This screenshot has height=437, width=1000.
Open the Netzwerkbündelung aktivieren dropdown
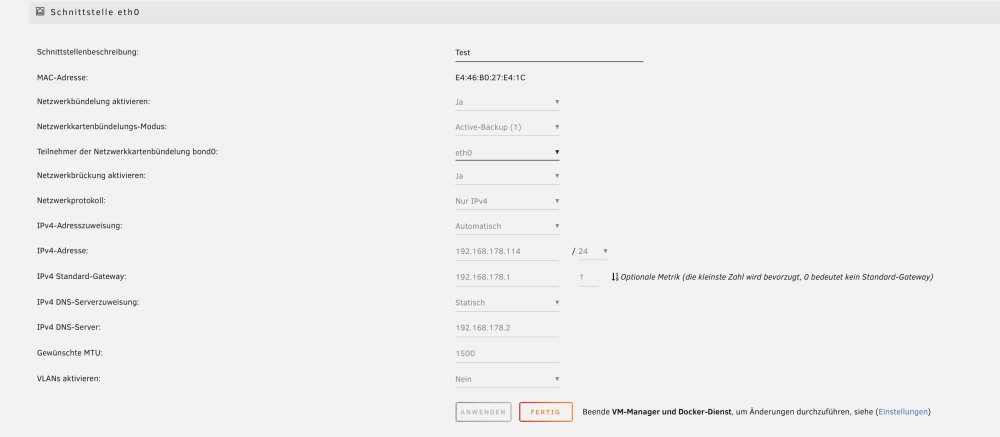[507, 101]
